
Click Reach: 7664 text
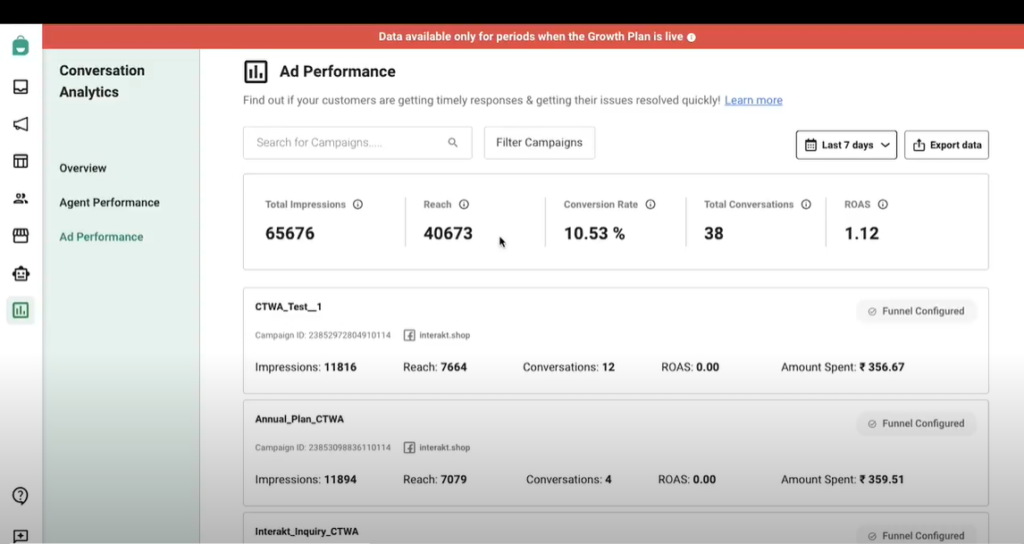(435, 367)
